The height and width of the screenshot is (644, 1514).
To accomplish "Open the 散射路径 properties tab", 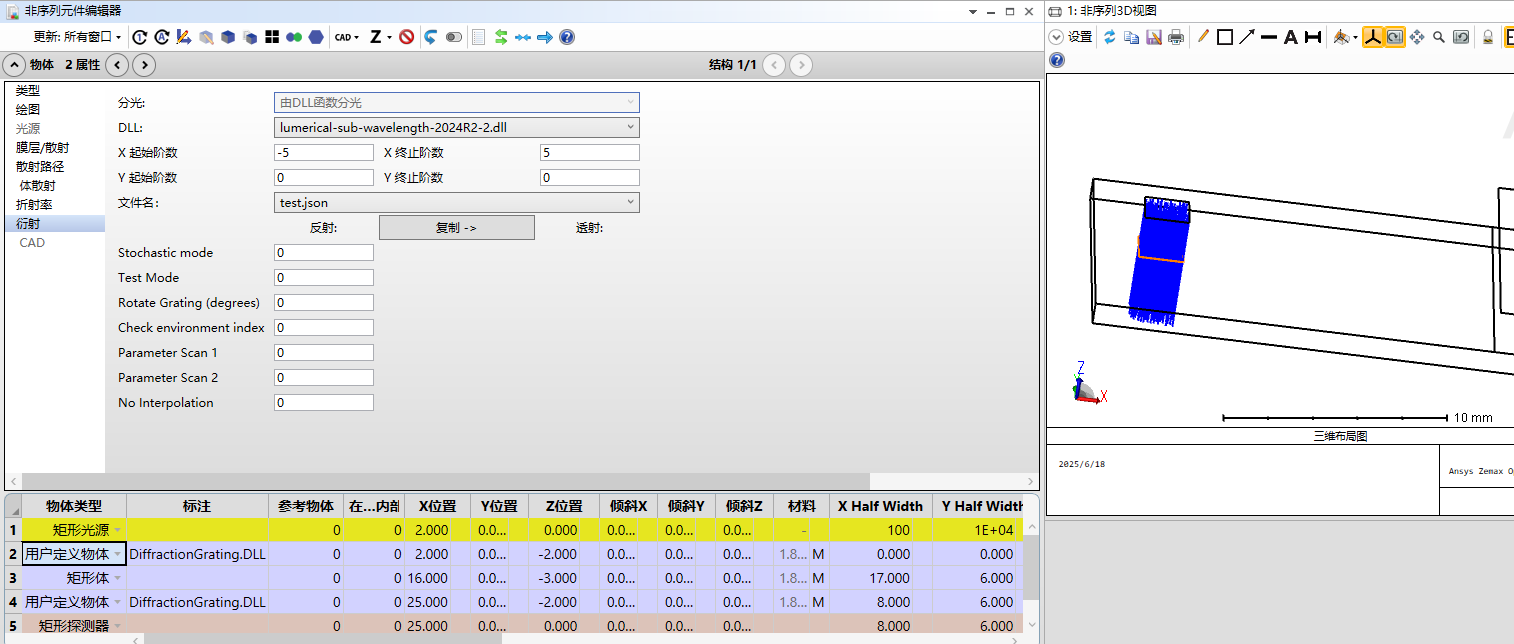I will coord(40,166).
